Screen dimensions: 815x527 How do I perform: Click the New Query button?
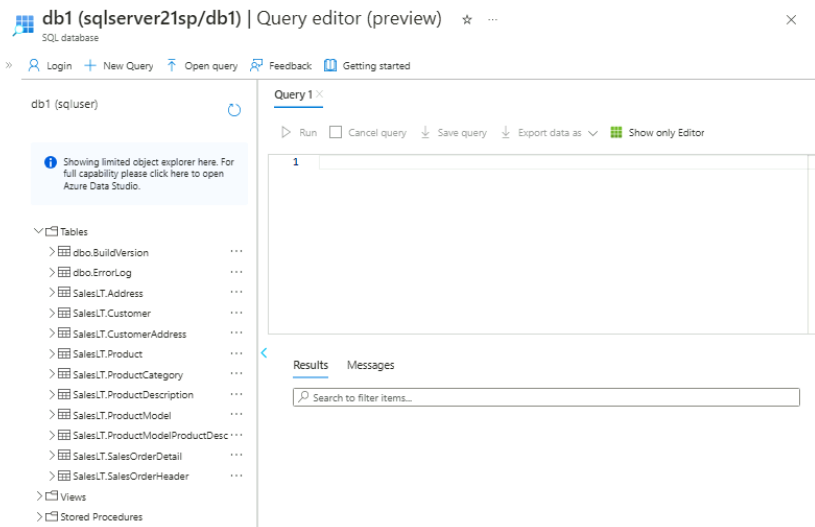(118, 66)
